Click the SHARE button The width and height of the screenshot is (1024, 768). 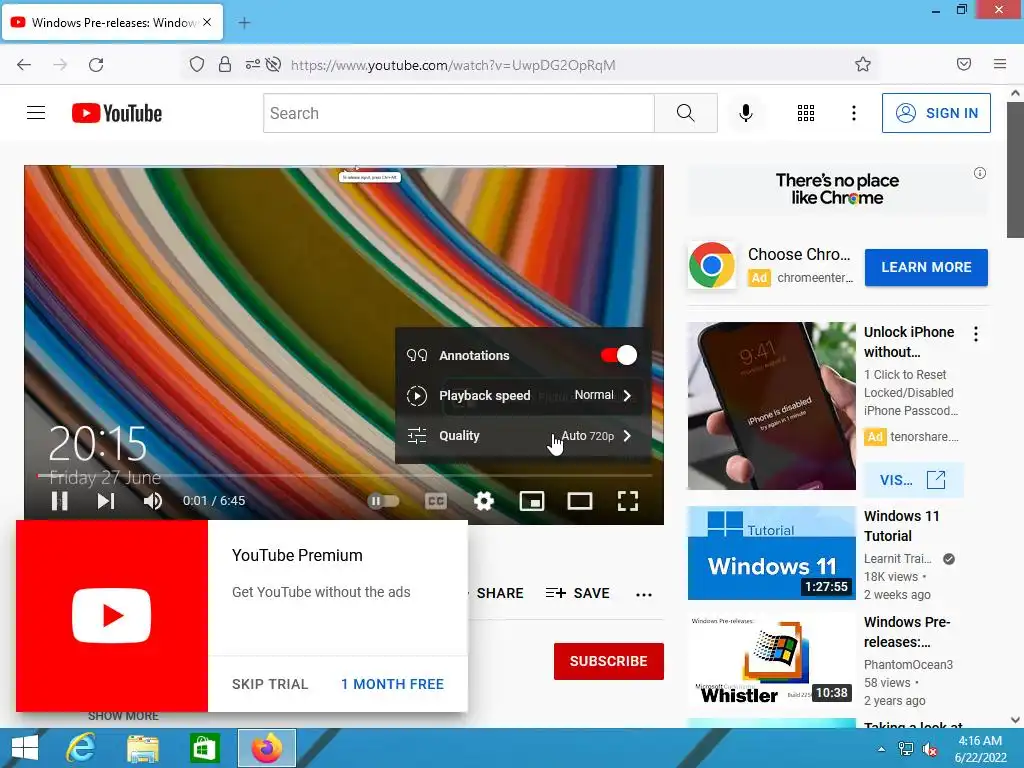tap(500, 593)
